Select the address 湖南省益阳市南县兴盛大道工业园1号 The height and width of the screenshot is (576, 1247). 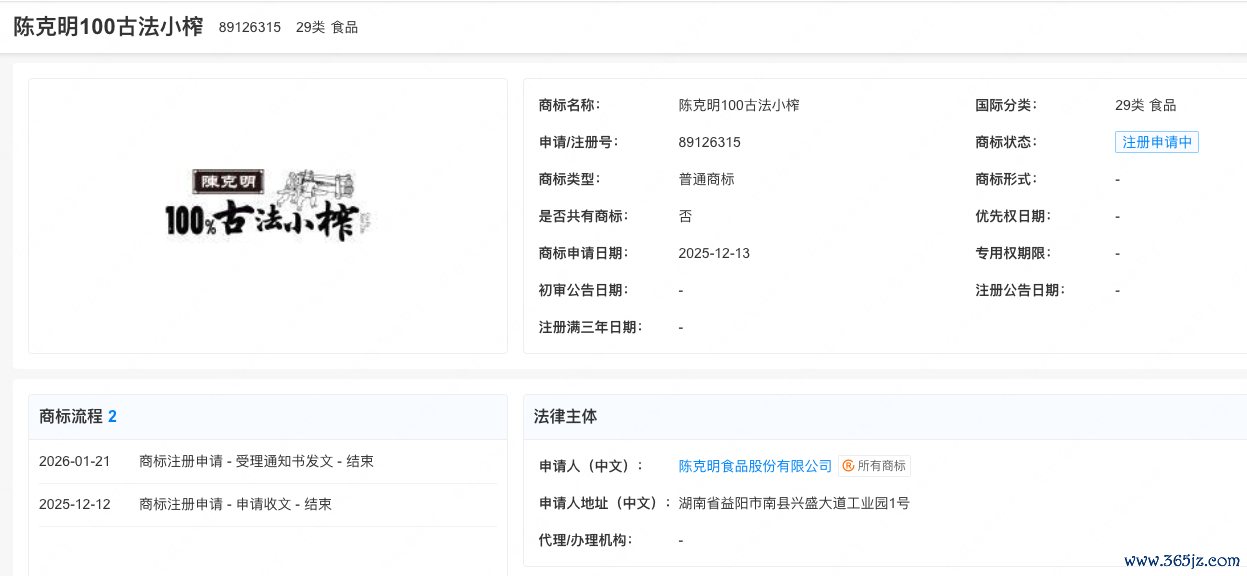coord(794,503)
